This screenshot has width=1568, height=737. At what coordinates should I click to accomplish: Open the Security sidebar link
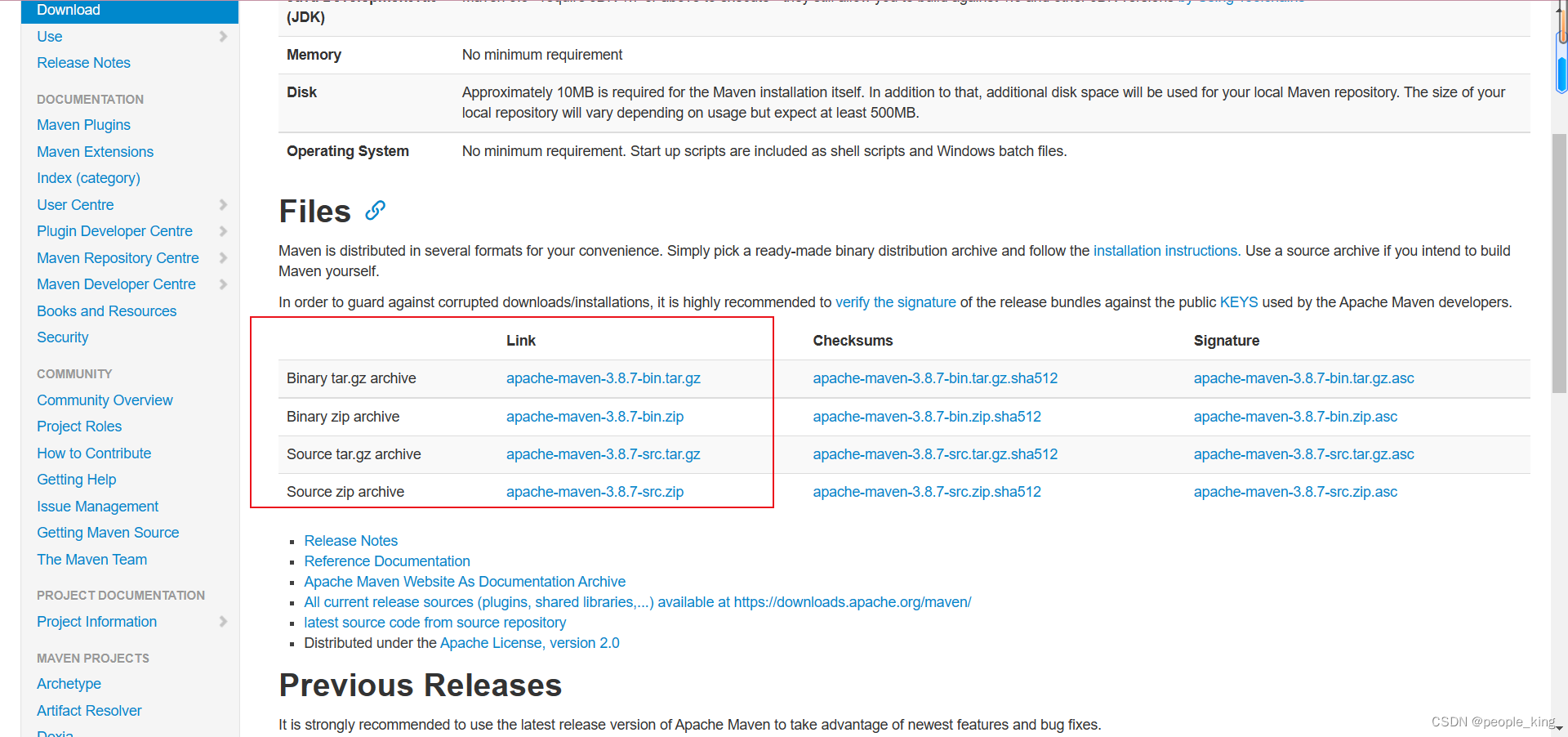click(x=62, y=337)
